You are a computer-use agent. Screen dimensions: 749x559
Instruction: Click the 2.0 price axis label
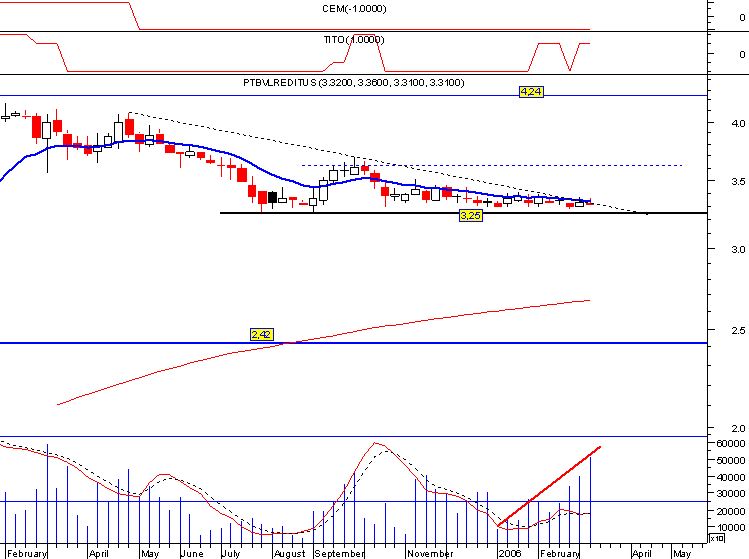point(738,429)
